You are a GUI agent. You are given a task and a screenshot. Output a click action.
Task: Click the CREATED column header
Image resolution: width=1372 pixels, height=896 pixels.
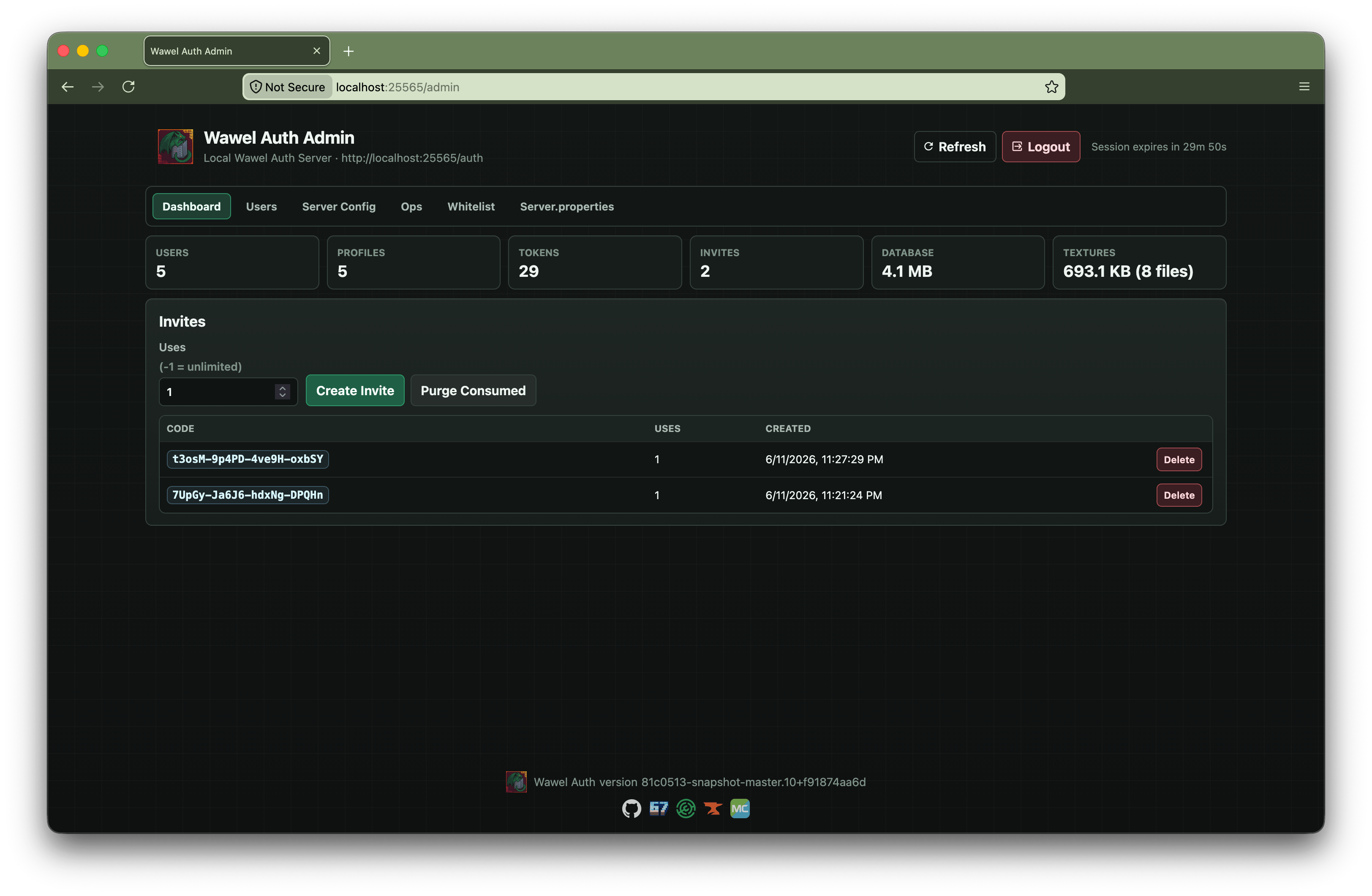(787, 429)
